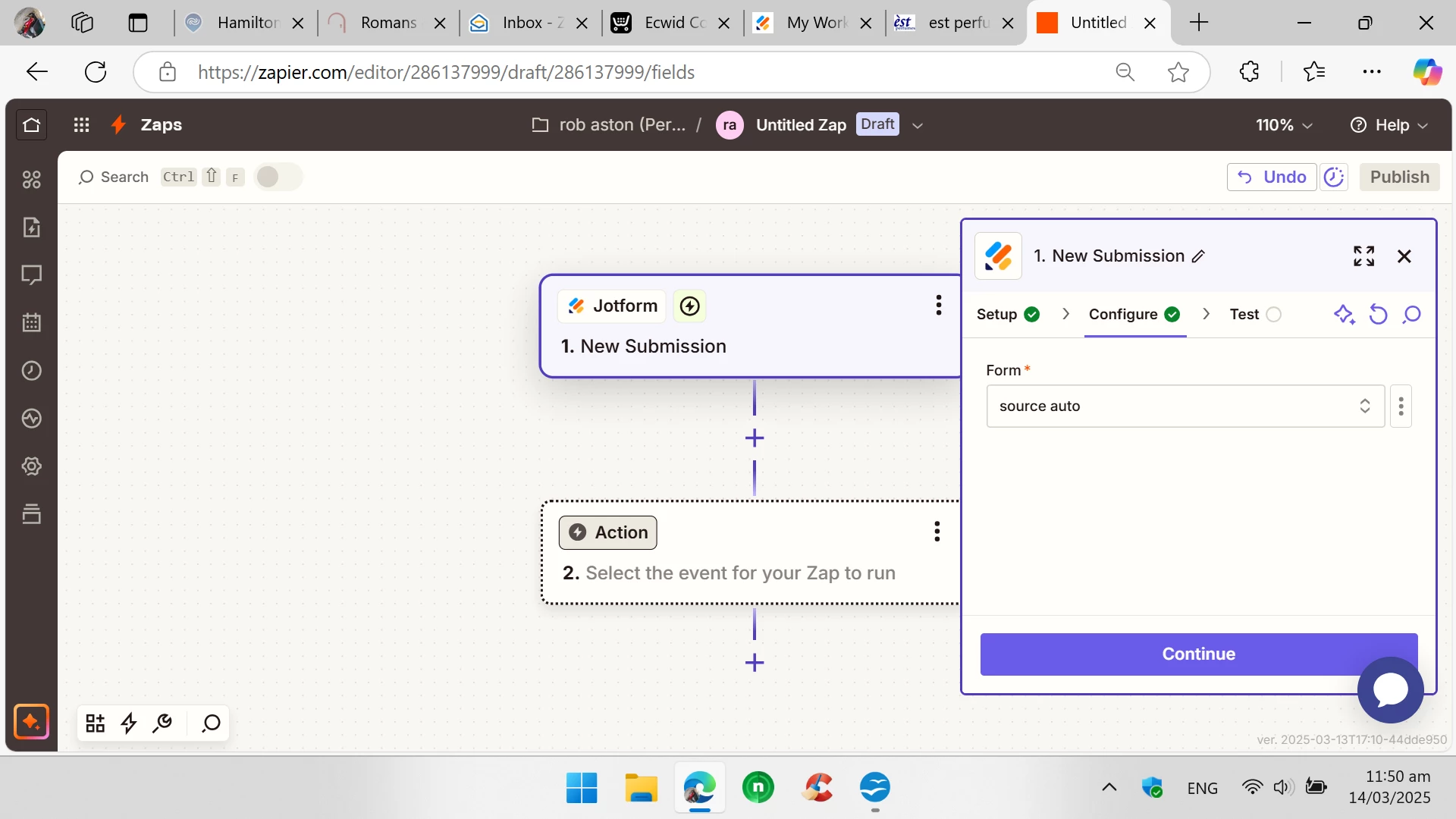The width and height of the screenshot is (1456, 819).
Task: Click the Zap history clock sidebar icon
Action: pos(31,371)
